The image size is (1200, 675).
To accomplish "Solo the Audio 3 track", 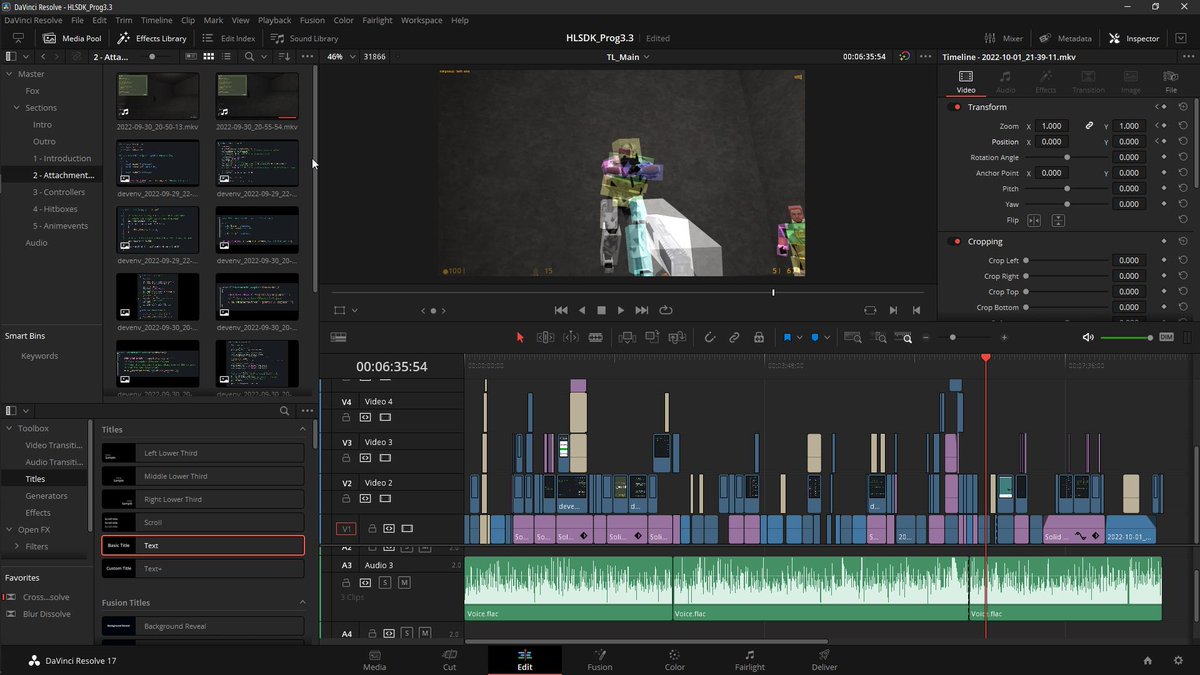I will click(x=385, y=582).
